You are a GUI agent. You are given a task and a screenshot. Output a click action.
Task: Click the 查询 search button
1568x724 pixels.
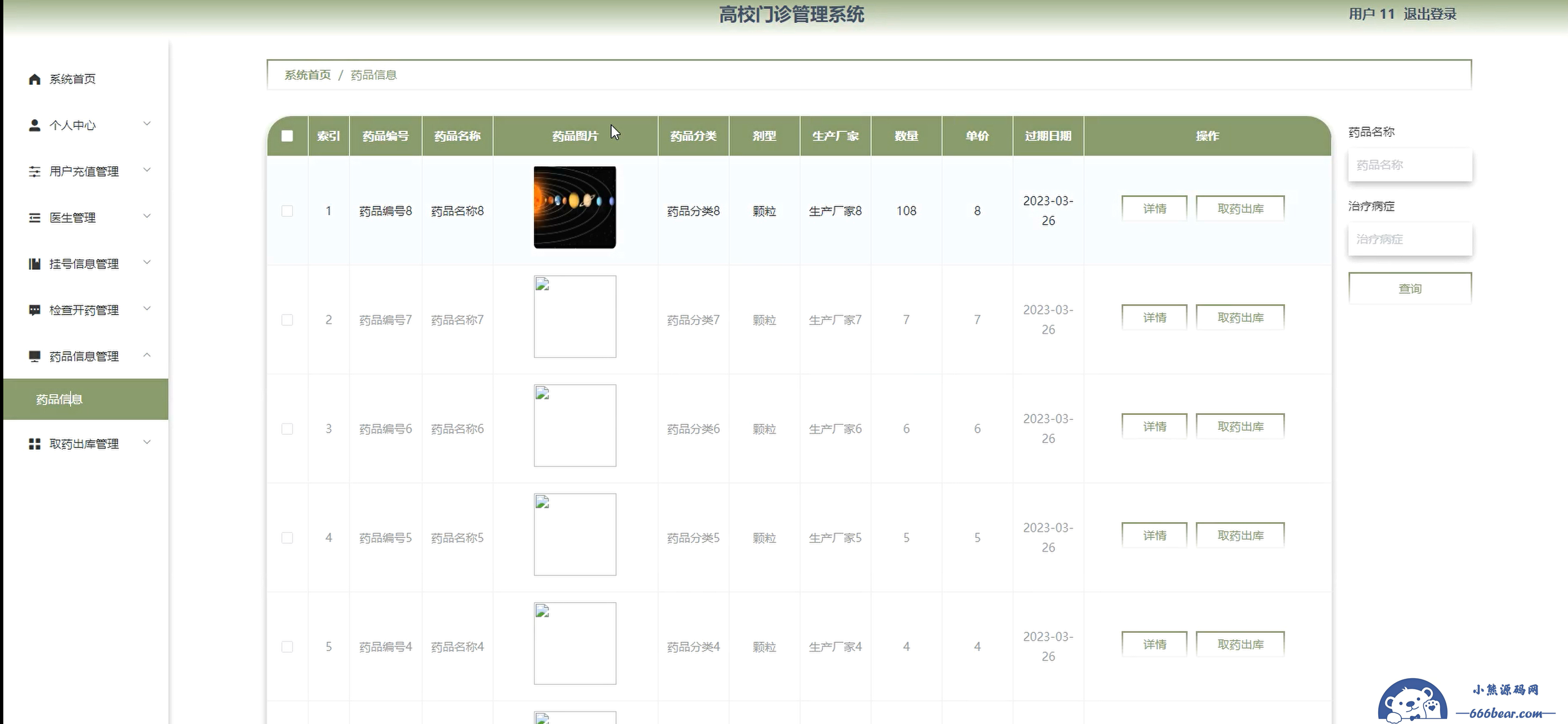1410,289
